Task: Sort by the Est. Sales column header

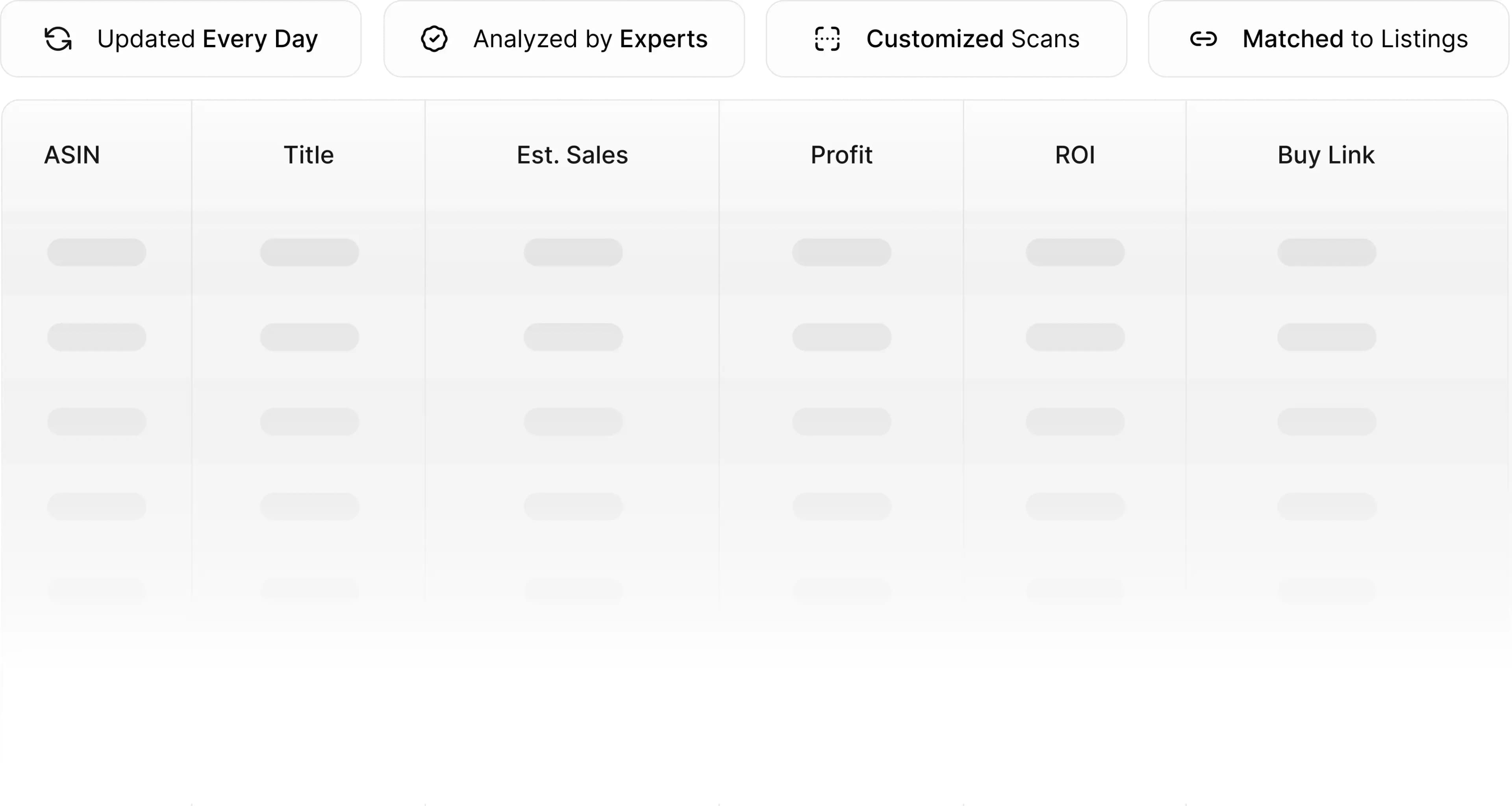Action: tap(572, 155)
